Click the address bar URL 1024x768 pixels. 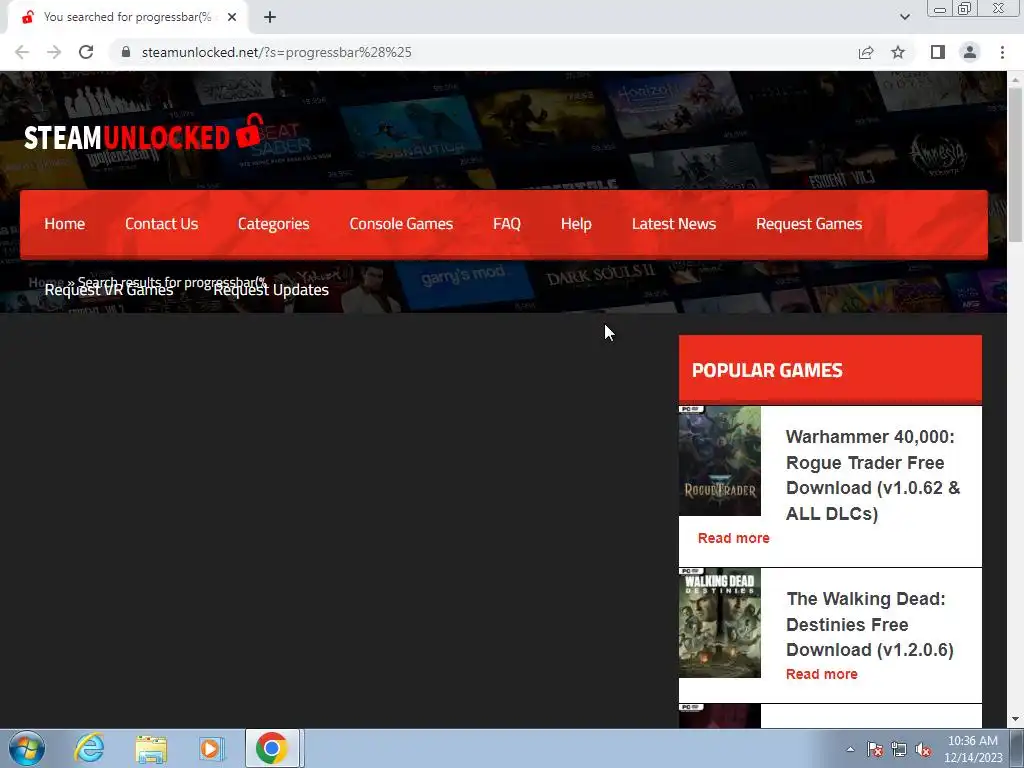[276, 52]
